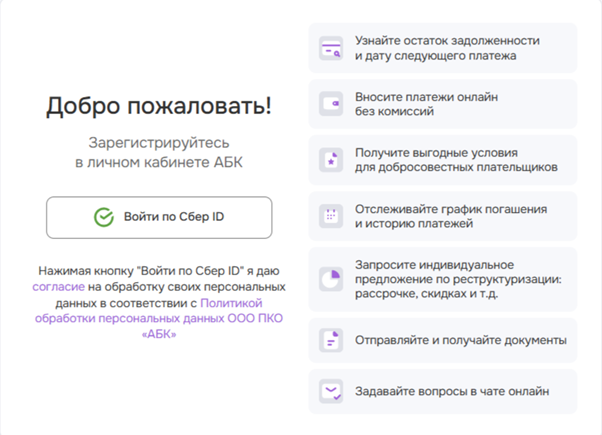Screen dimensions: 602x435
Task: Select the Запросите индивидуальное предложение text
Action: [x=434, y=272]
